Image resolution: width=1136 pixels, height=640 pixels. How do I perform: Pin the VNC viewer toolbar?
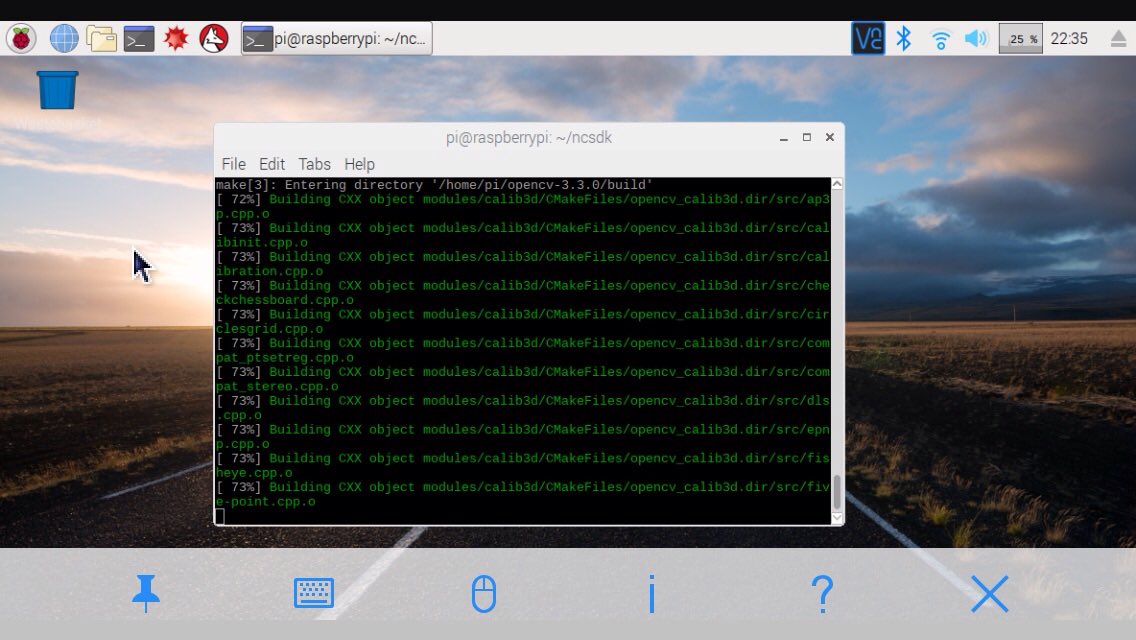146,594
